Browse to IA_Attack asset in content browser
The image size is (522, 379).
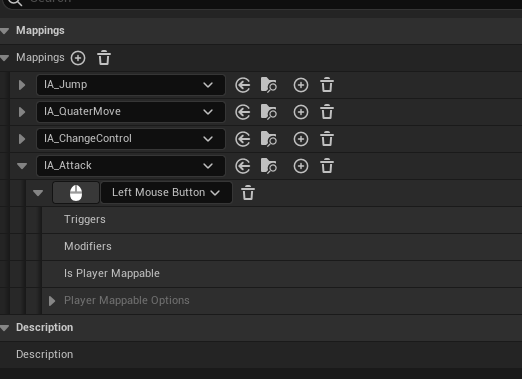coord(269,166)
